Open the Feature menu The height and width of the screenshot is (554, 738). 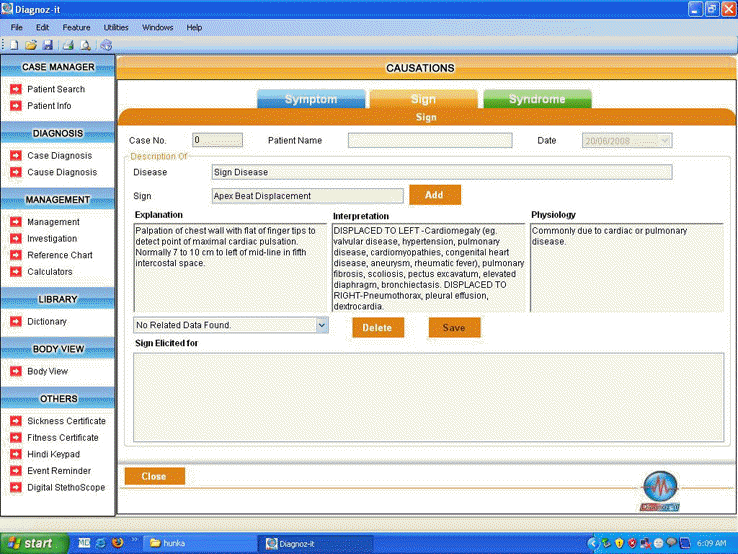pyautogui.click(x=76, y=27)
